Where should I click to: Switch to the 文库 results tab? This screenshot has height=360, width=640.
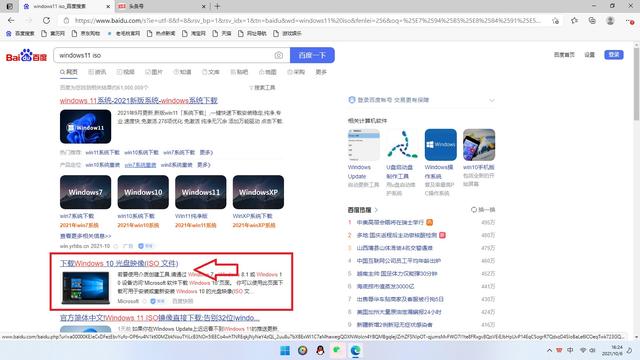click(x=211, y=72)
